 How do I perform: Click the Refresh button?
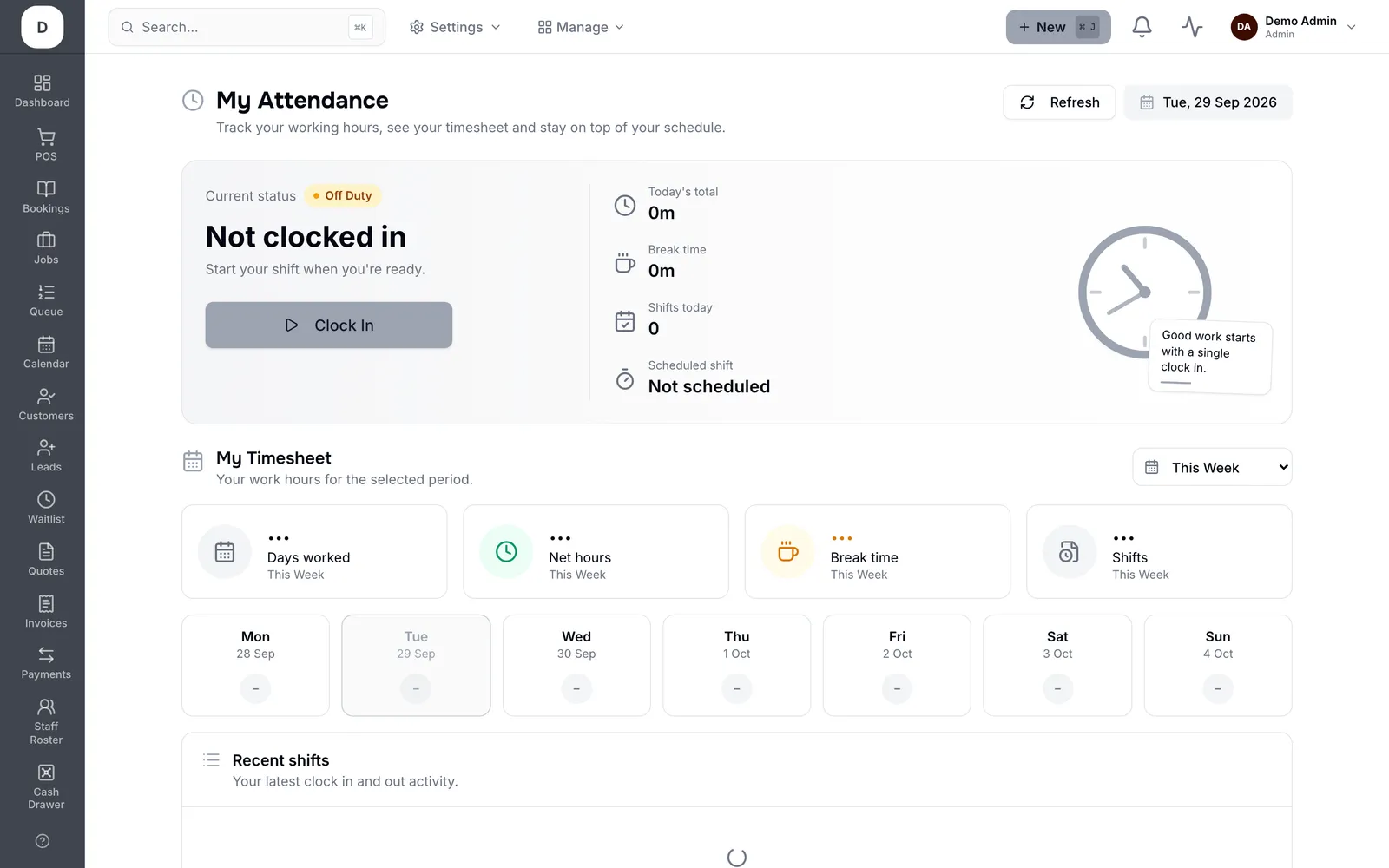1059,102
